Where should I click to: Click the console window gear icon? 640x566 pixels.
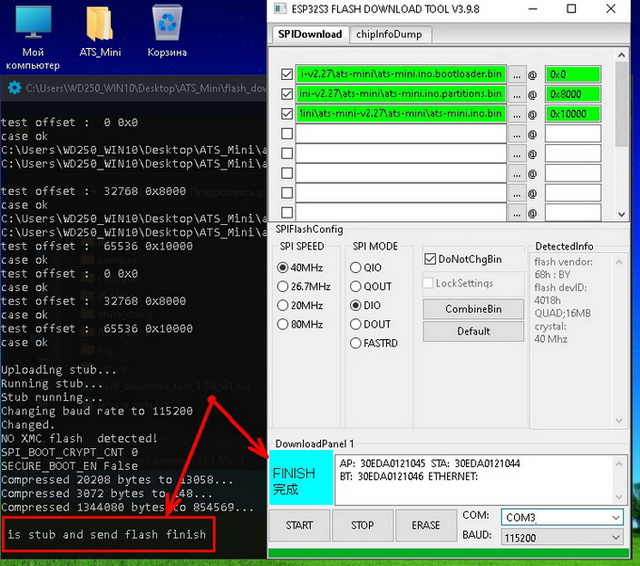coord(14,87)
